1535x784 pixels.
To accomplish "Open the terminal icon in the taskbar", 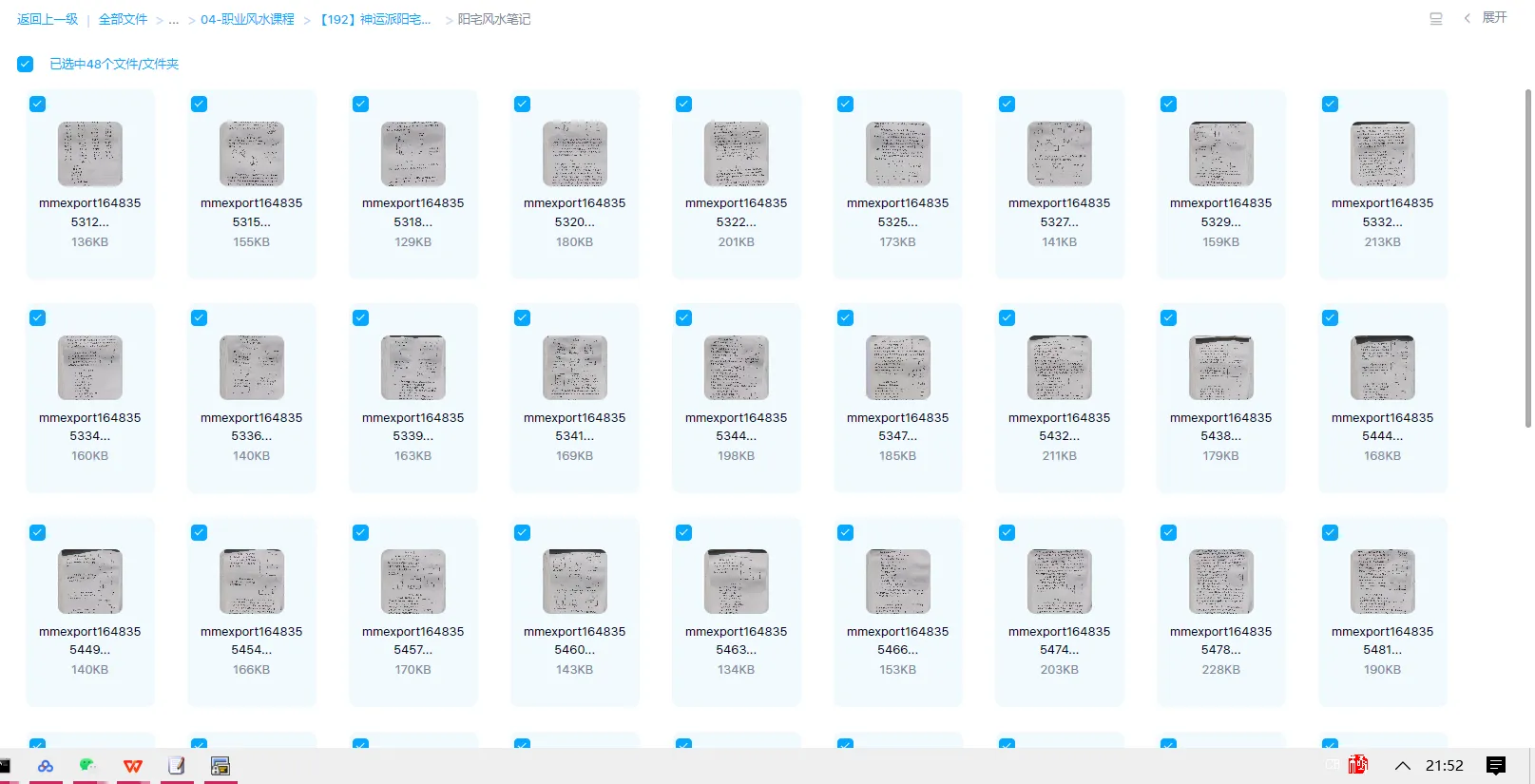I will coord(5,766).
